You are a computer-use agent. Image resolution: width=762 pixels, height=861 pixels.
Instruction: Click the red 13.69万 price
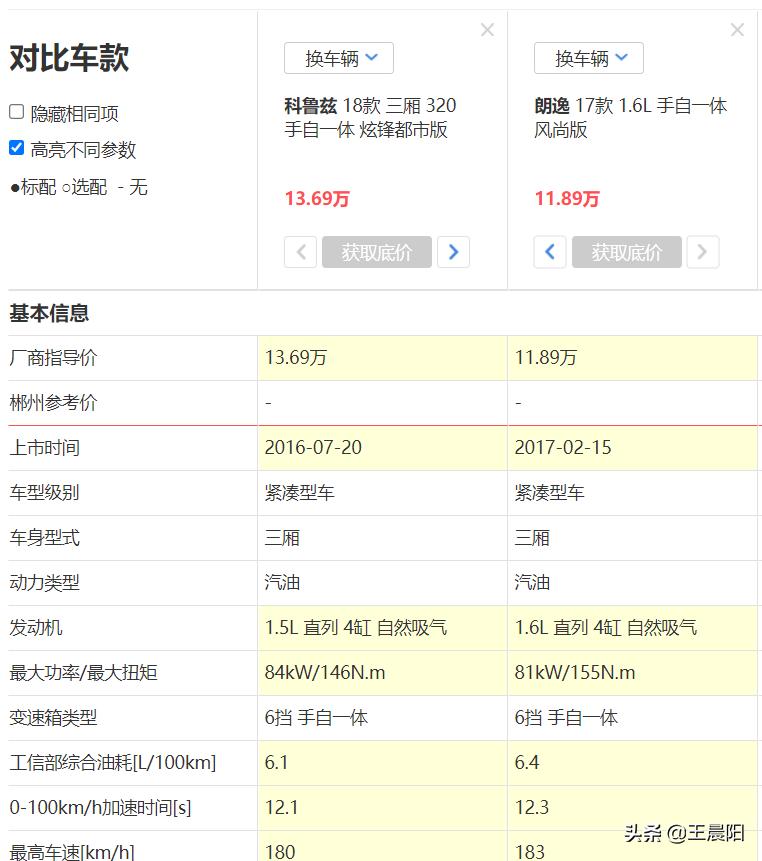click(x=317, y=198)
